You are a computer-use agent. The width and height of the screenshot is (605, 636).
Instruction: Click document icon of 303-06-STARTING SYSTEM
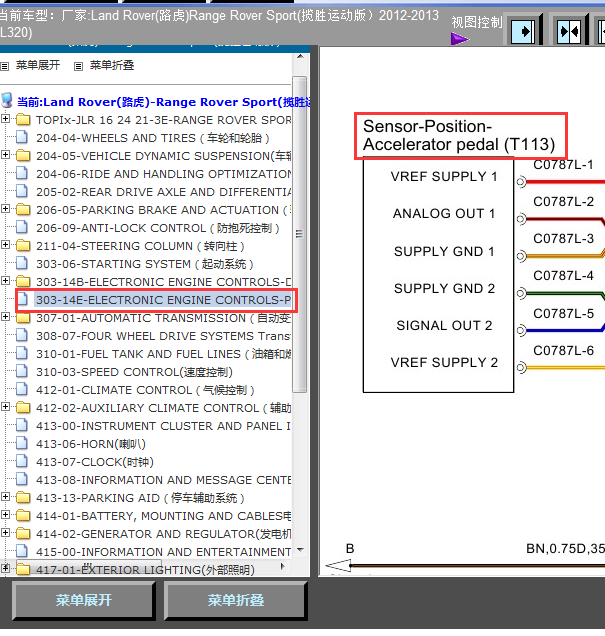tap(22, 263)
